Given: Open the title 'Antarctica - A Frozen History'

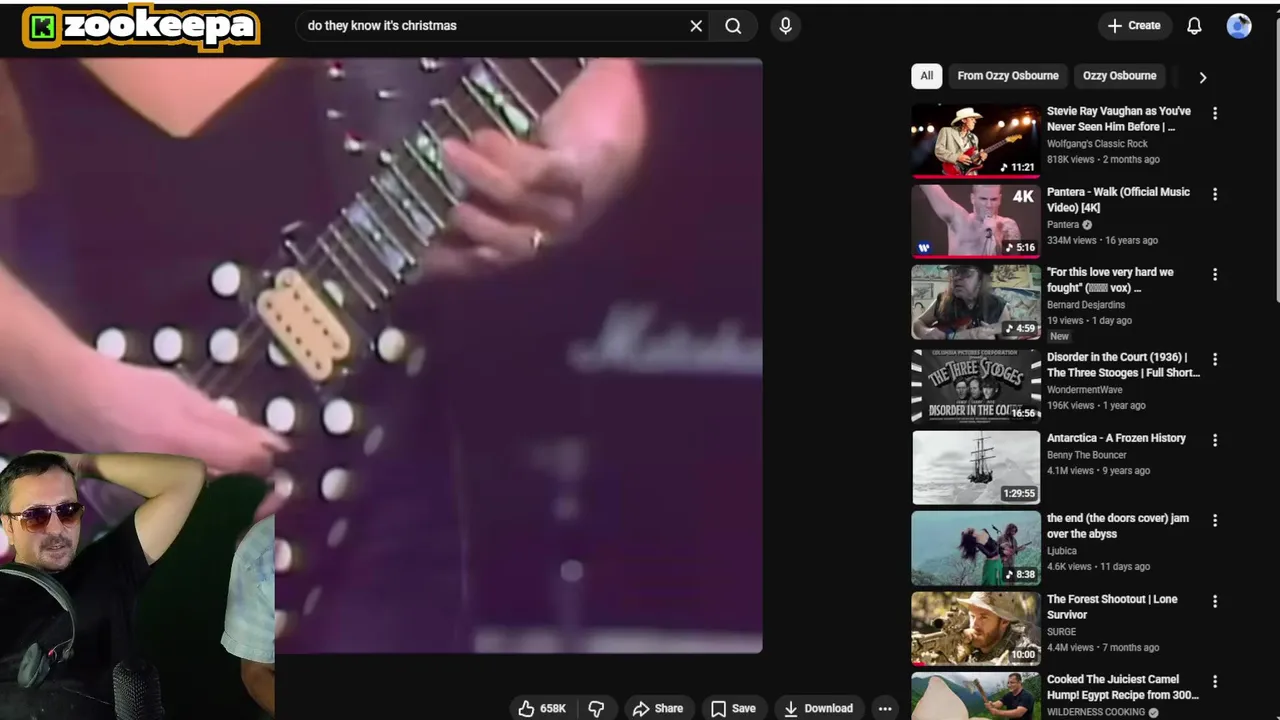Looking at the screenshot, I should [1116, 438].
